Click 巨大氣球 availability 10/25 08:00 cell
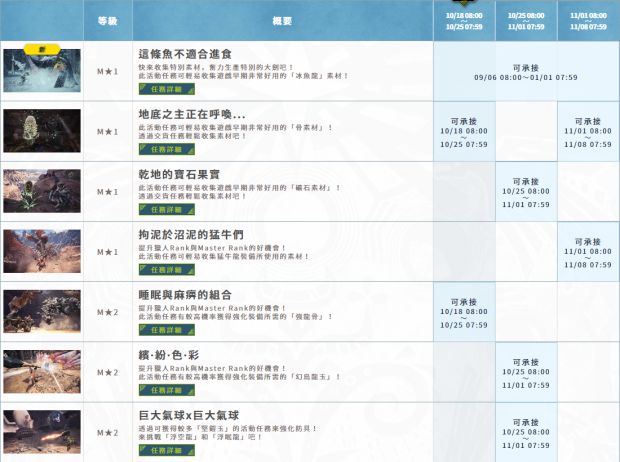The width and height of the screenshot is (620, 462). click(x=526, y=433)
